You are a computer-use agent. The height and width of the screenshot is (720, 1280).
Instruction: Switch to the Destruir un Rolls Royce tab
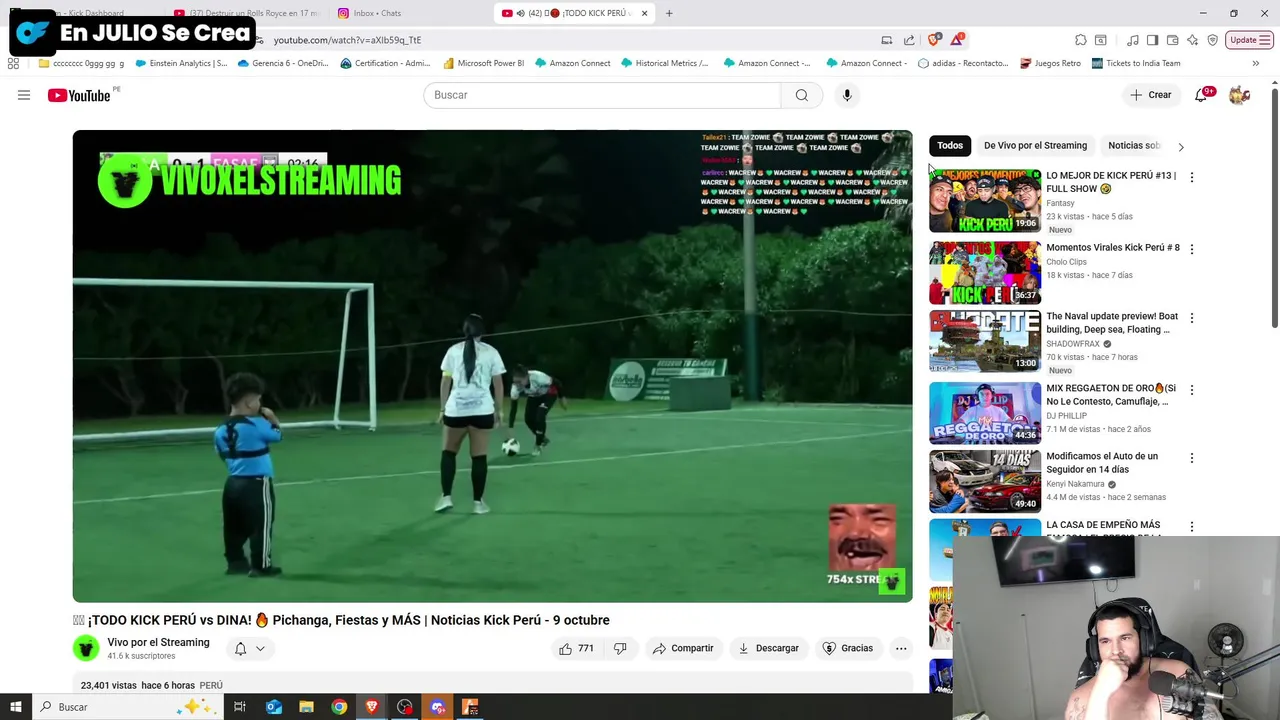tap(247, 13)
